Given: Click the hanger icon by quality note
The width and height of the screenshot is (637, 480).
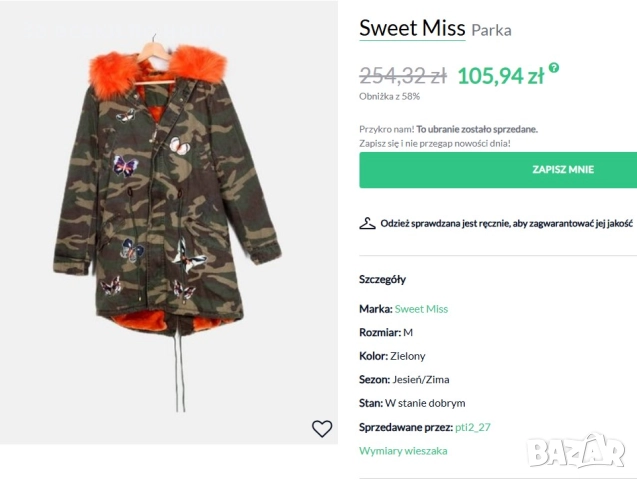Looking at the screenshot, I should pyautogui.click(x=367, y=223).
